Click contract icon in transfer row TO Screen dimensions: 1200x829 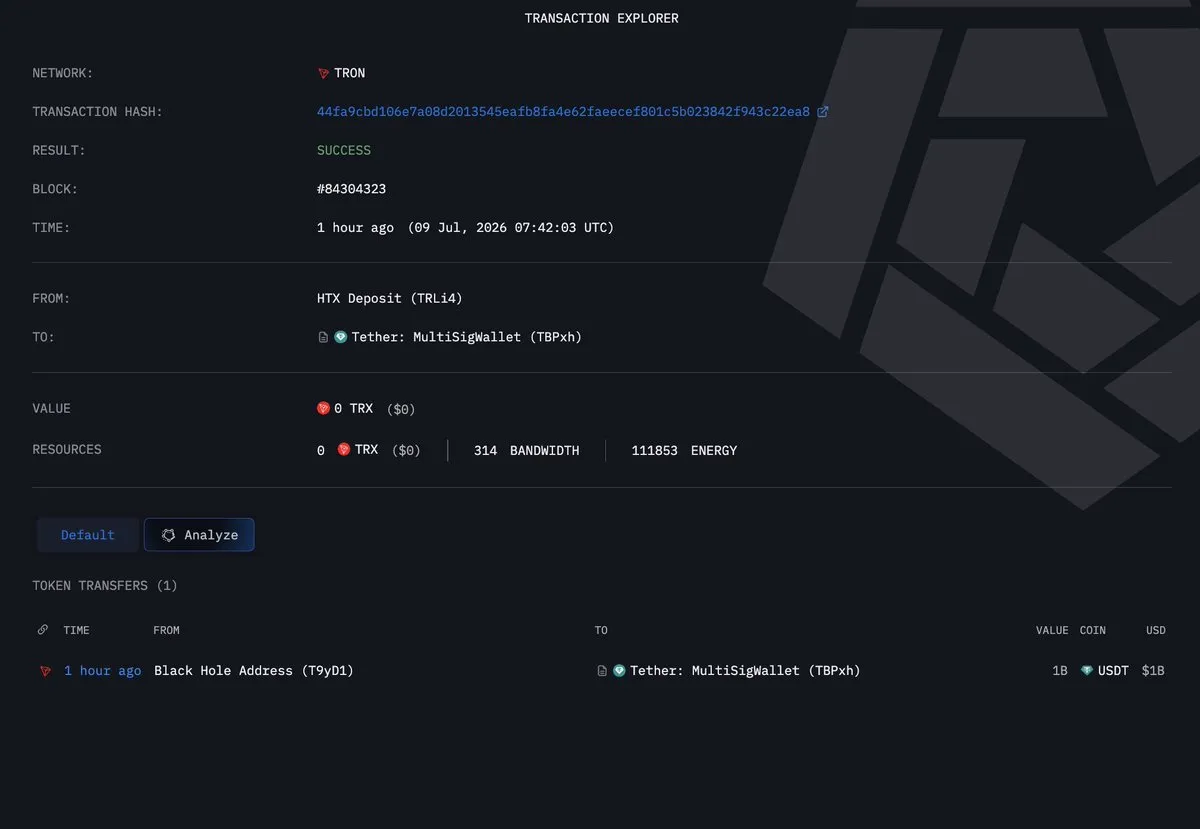click(x=602, y=671)
